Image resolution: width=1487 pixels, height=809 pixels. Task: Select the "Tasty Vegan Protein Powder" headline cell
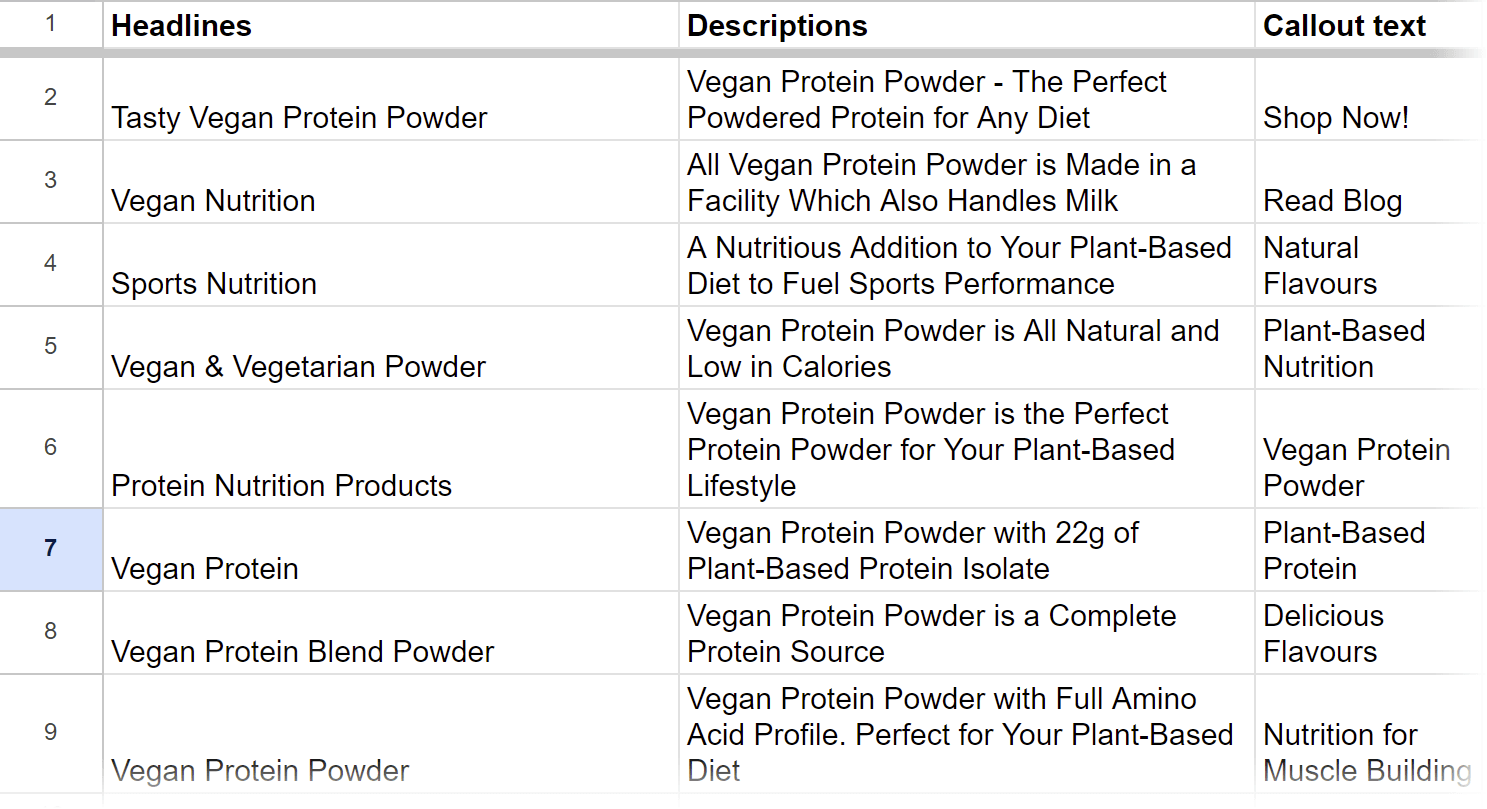[390, 100]
